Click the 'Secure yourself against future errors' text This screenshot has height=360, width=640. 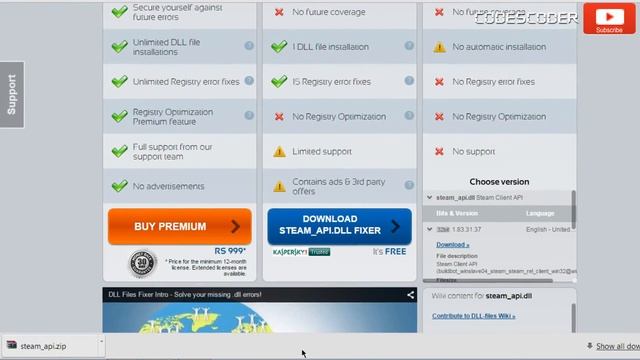pyautogui.click(x=177, y=12)
